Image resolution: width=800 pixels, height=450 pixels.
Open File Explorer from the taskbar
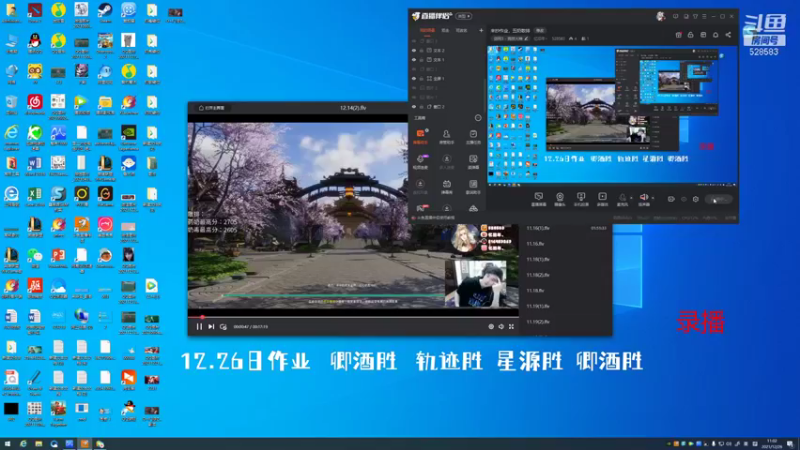tap(39, 444)
